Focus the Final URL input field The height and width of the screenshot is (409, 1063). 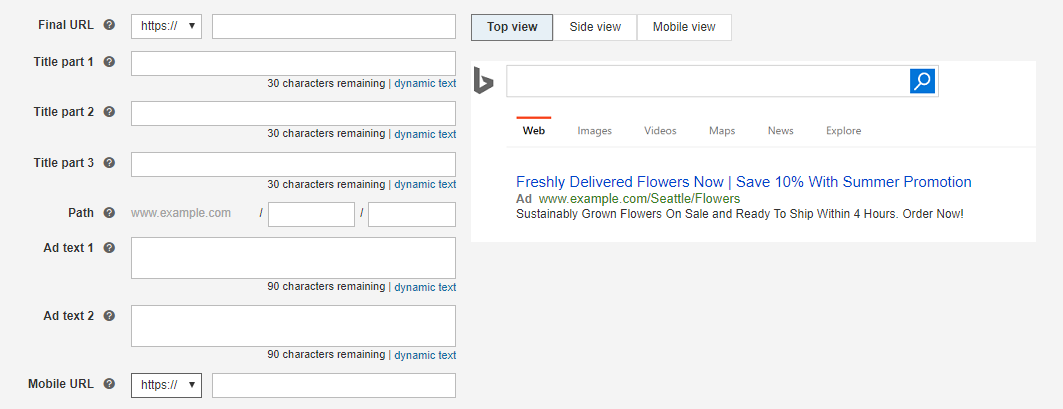pos(334,26)
